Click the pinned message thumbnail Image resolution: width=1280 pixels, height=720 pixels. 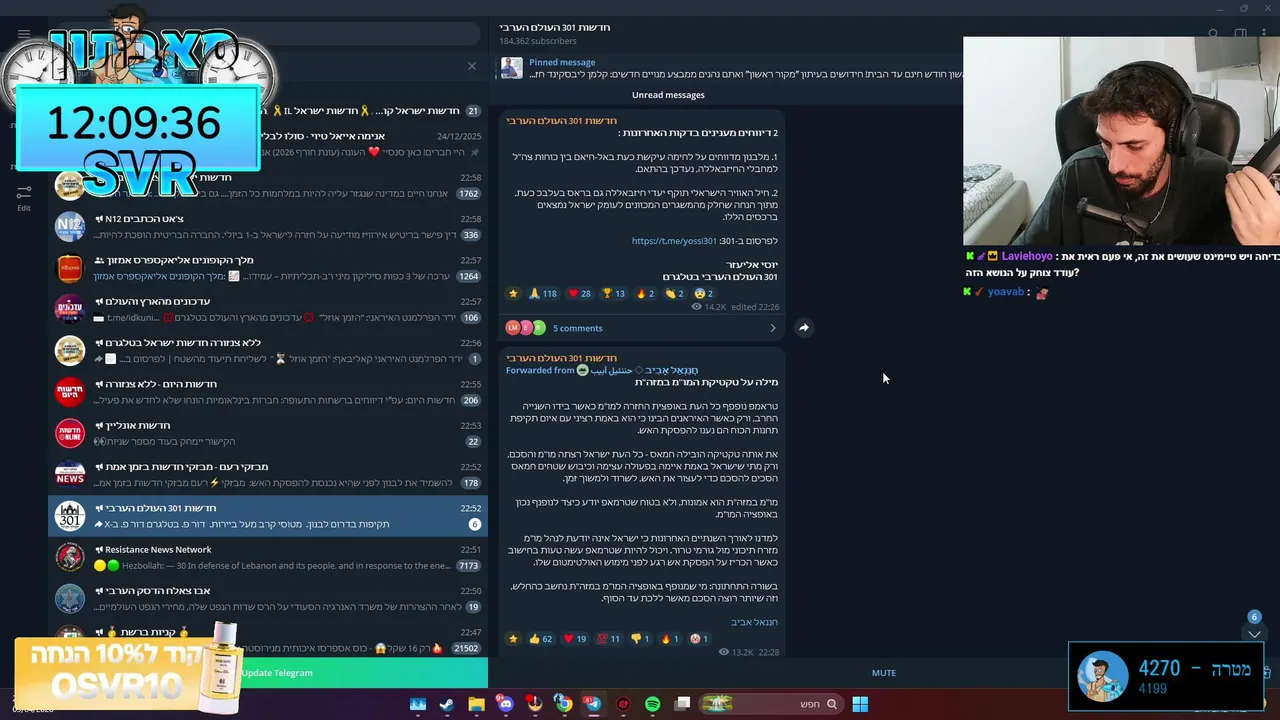pyautogui.click(x=511, y=68)
